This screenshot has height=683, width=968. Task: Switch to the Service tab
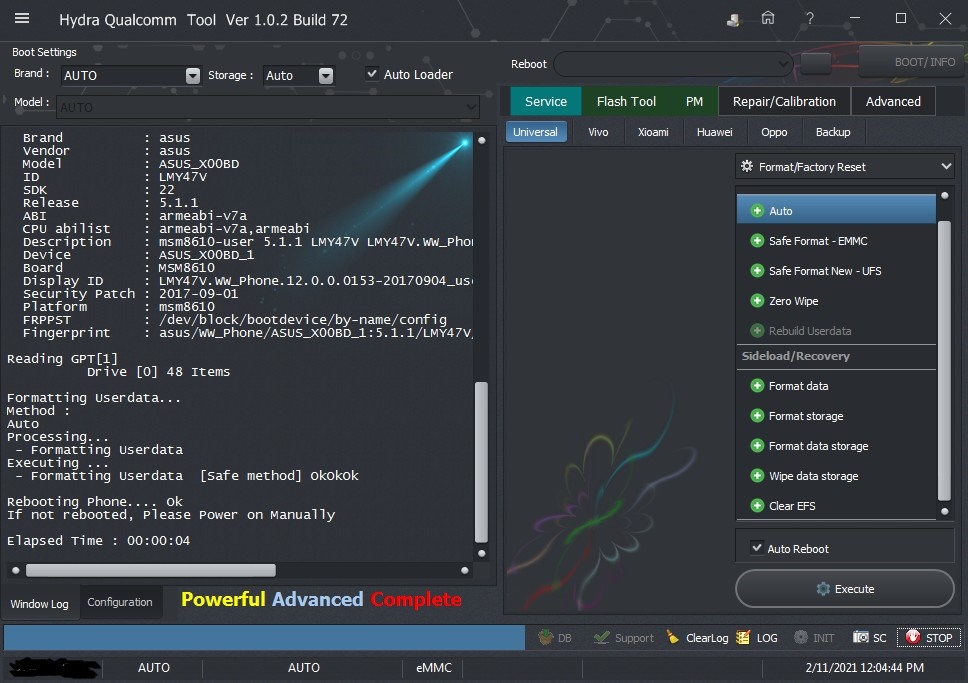click(546, 101)
